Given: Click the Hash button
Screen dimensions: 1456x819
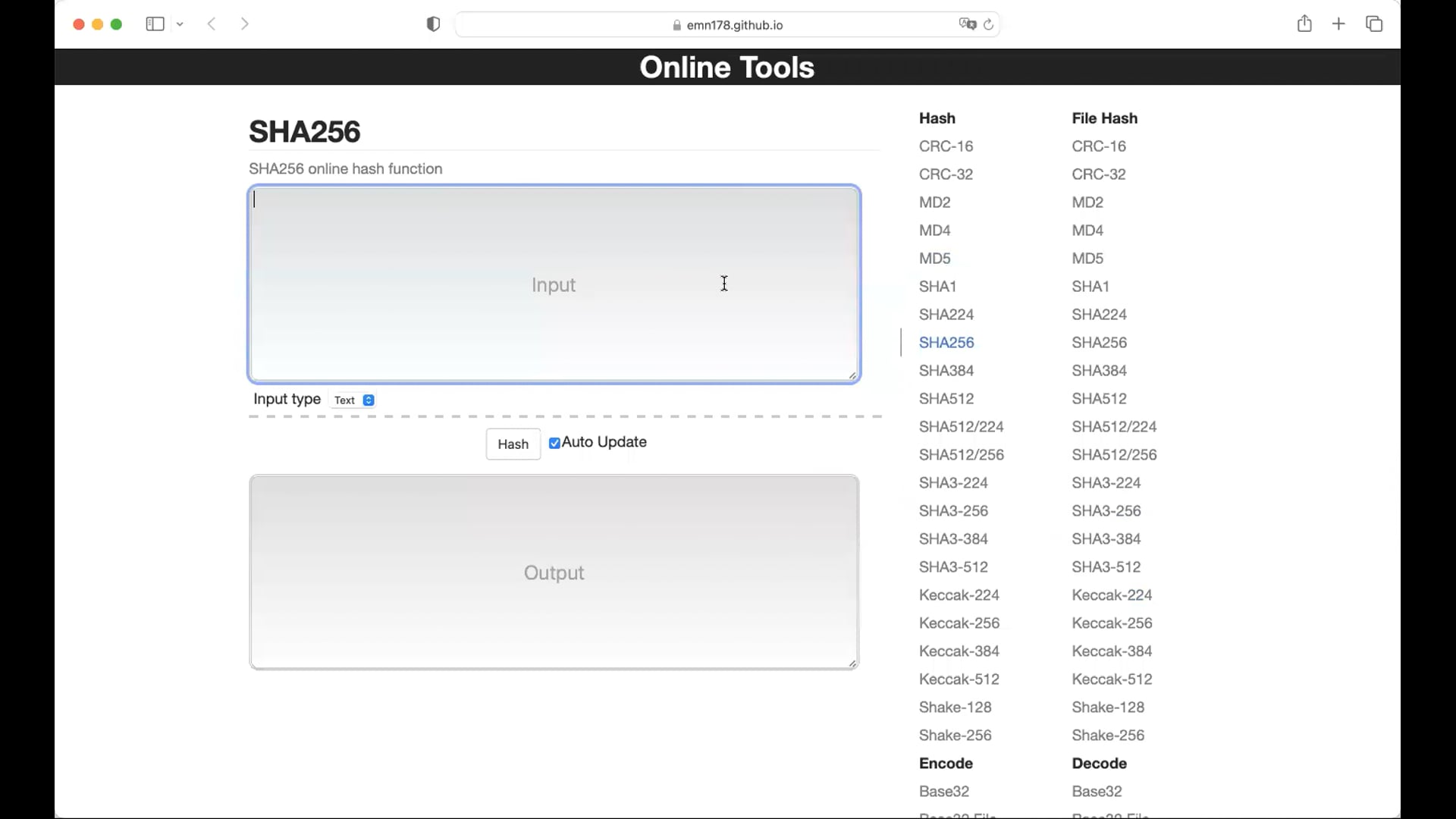Looking at the screenshot, I should 513,444.
